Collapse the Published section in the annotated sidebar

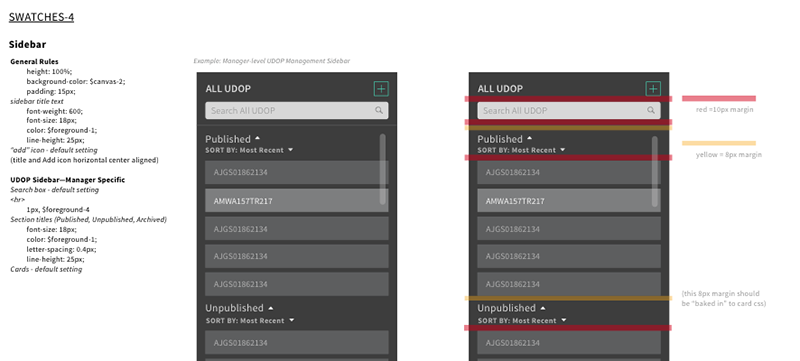pyautogui.click(x=530, y=138)
